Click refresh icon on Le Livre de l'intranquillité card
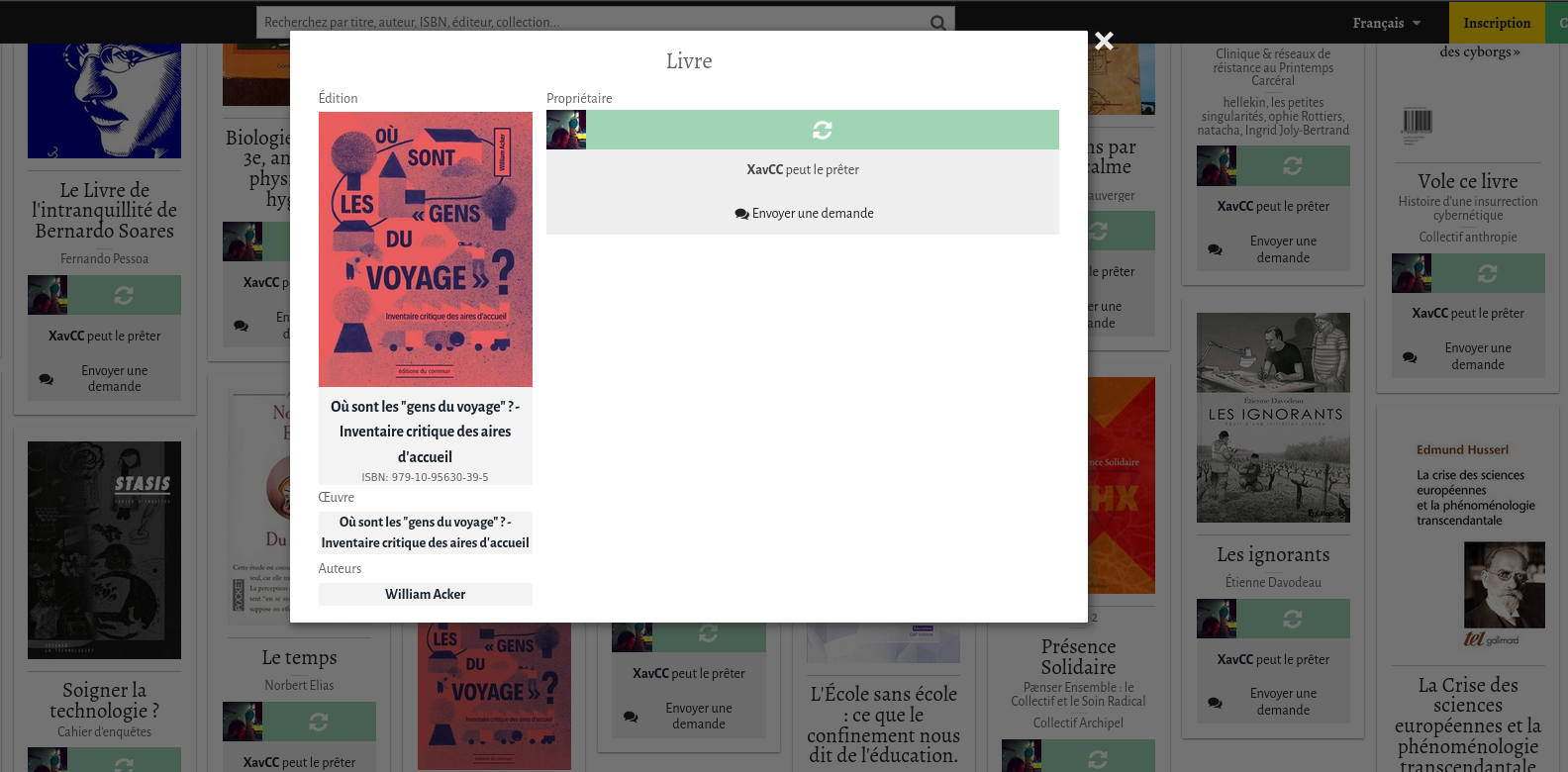 click(x=124, y=295)
